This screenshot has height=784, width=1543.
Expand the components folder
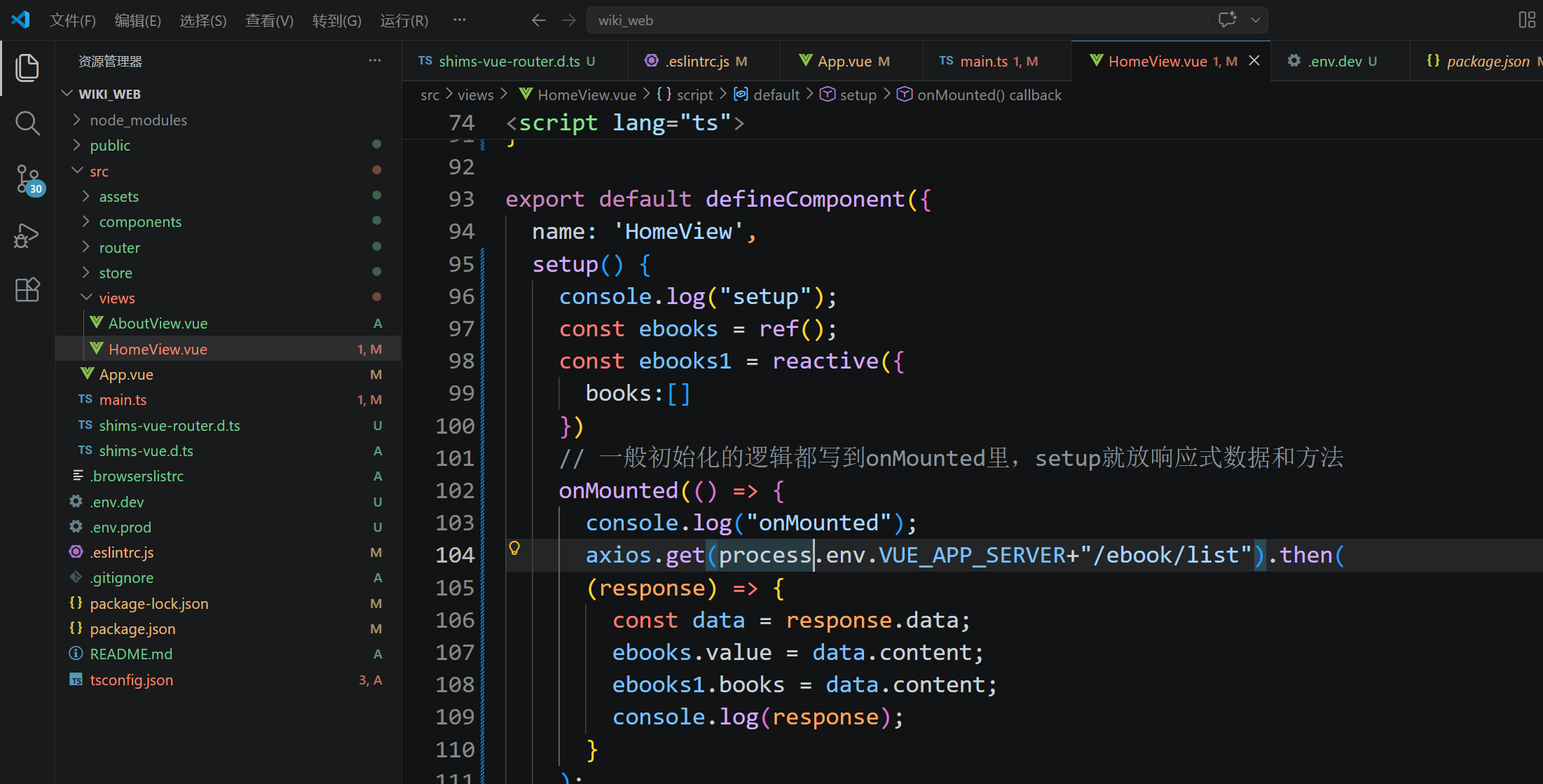click(228, 221)
